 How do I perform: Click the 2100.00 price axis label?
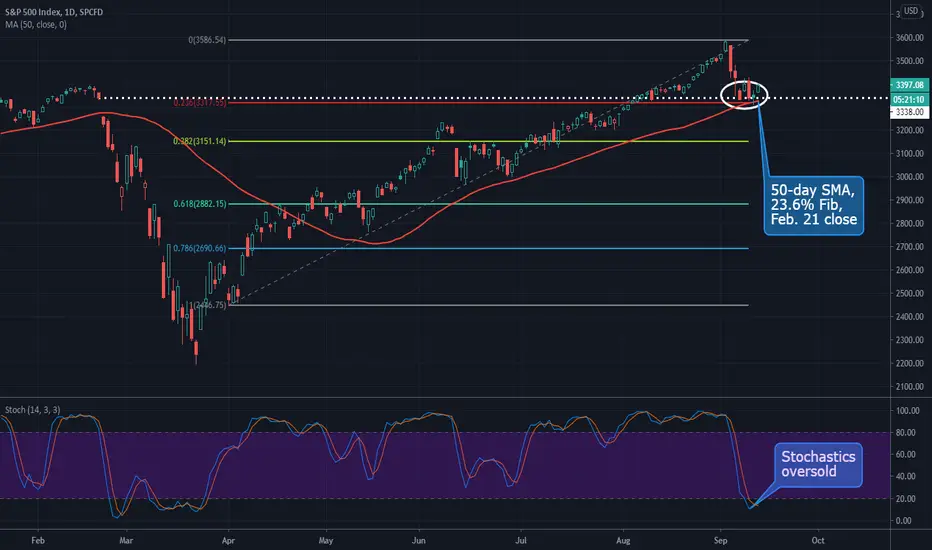pyautogui.click(x=909, y=386)
